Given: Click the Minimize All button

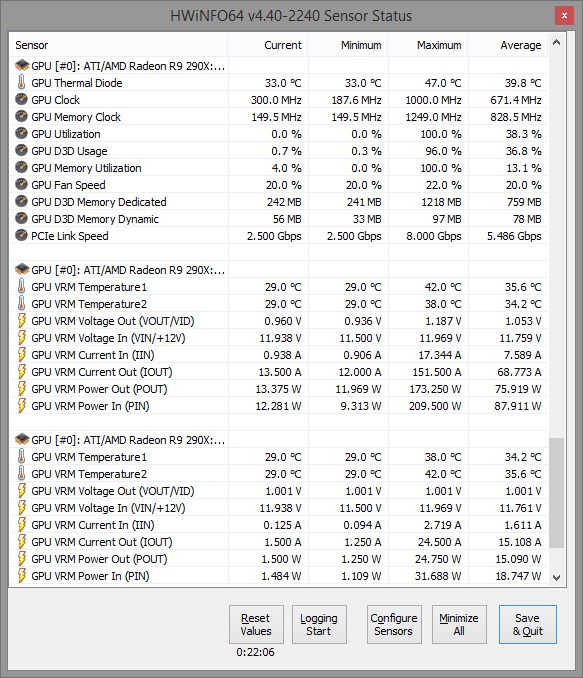Looking at the screenshot, I should 459,624.
